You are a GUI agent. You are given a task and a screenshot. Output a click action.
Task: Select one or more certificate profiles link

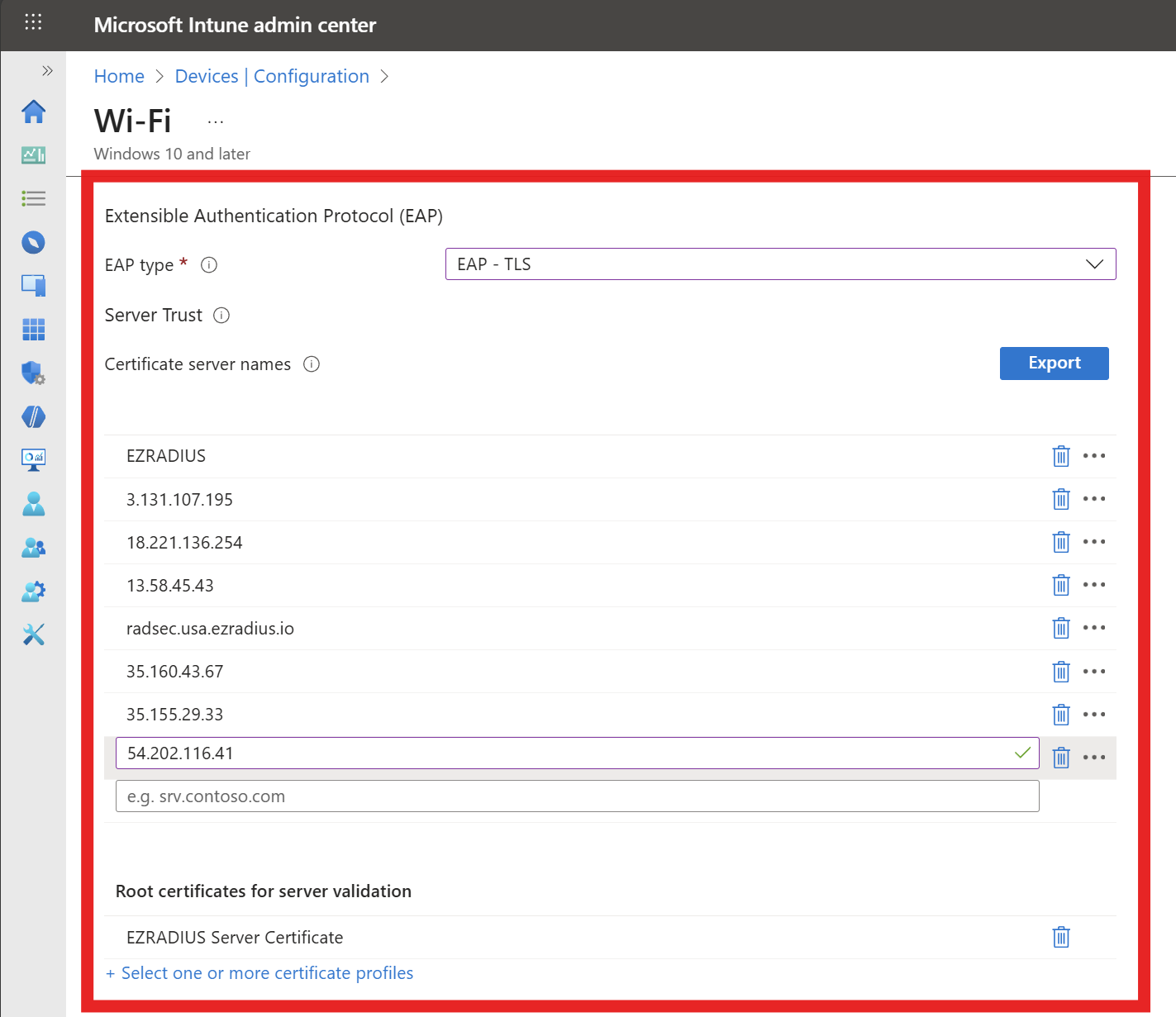(x=259, y=972)
